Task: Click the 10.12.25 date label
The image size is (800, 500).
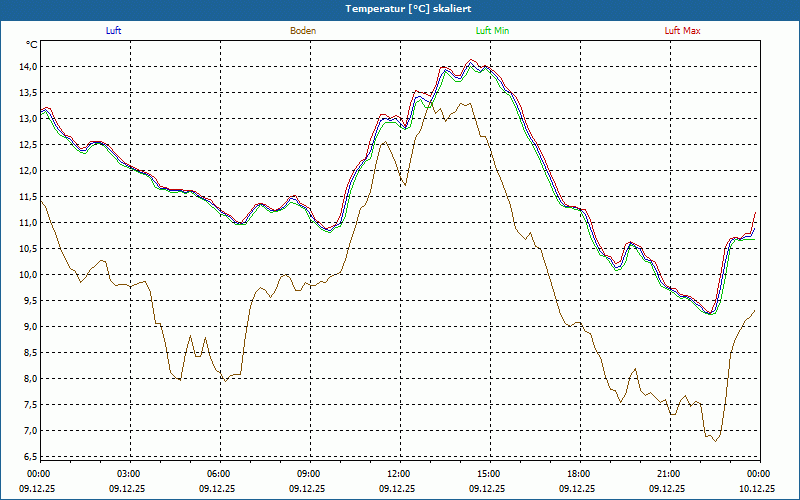Action: 757,489
